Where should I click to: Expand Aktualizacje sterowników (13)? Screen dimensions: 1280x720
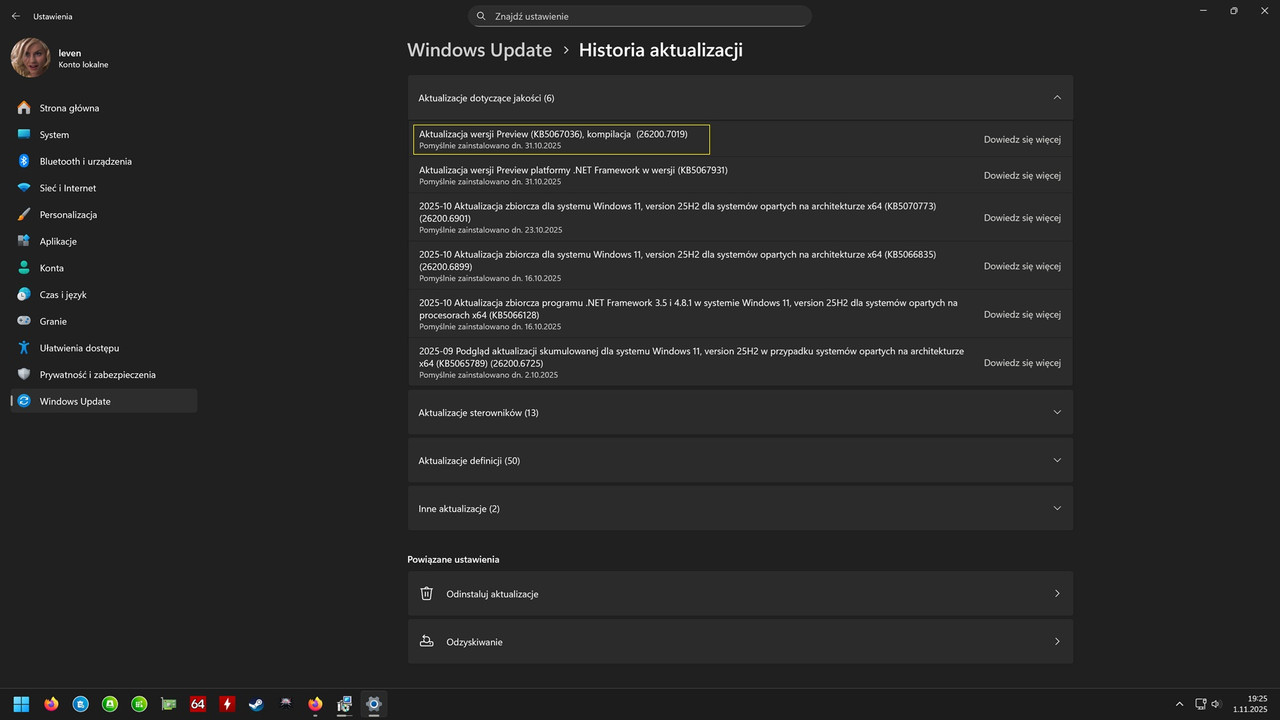[x=740, y=412]
